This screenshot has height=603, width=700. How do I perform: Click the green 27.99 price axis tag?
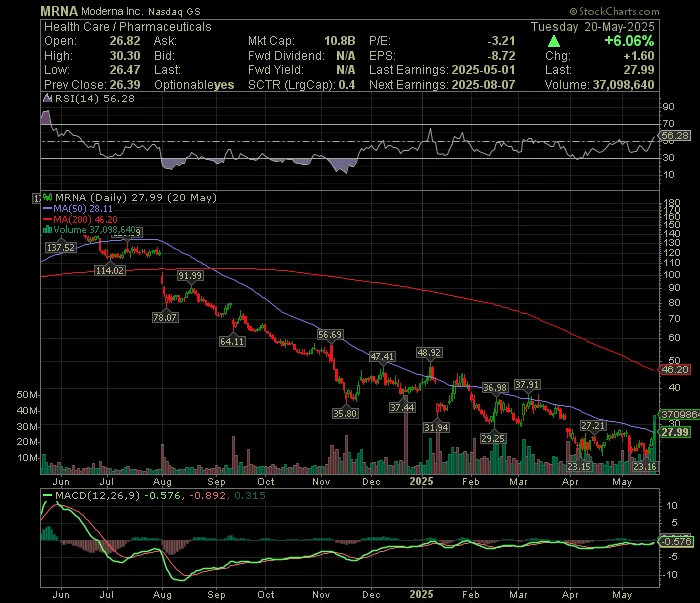click(x=675, y=432)
